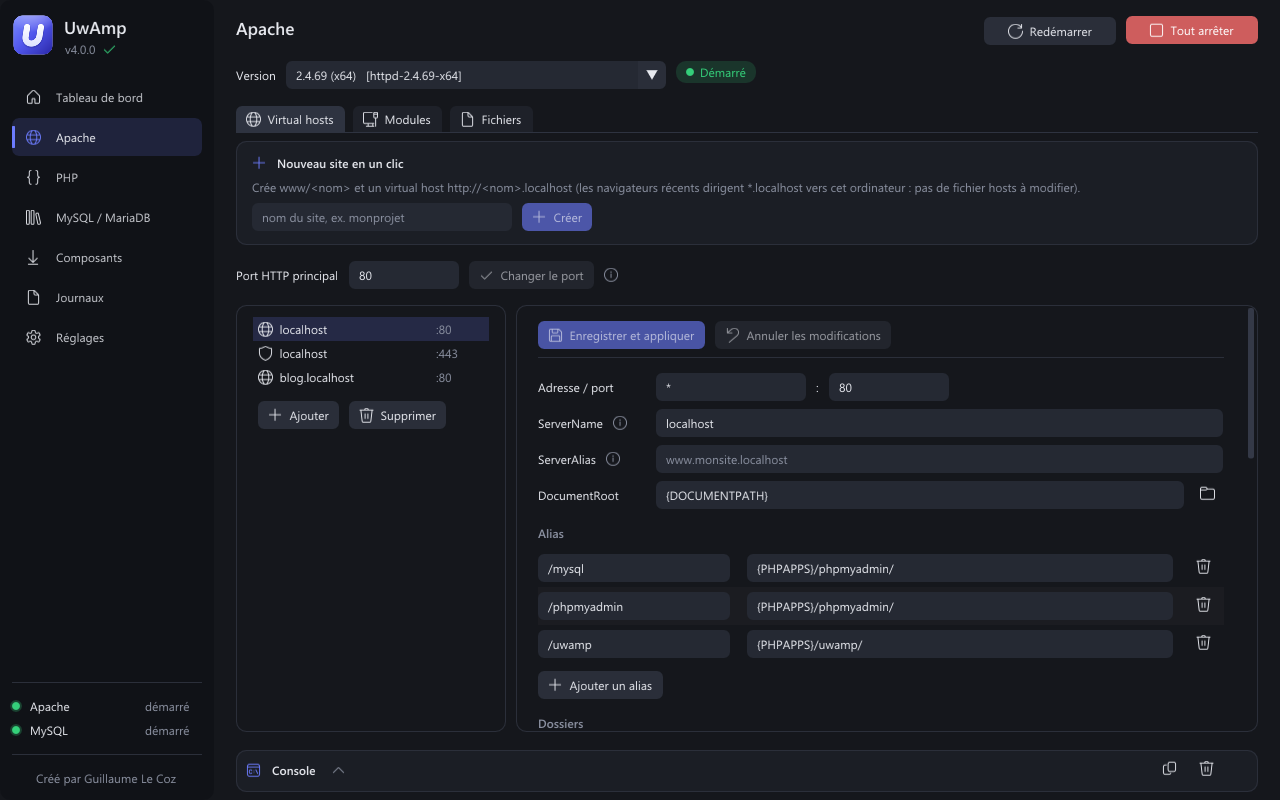Delete the /phpmyadmin alias with trash icon

point(1204,604)
